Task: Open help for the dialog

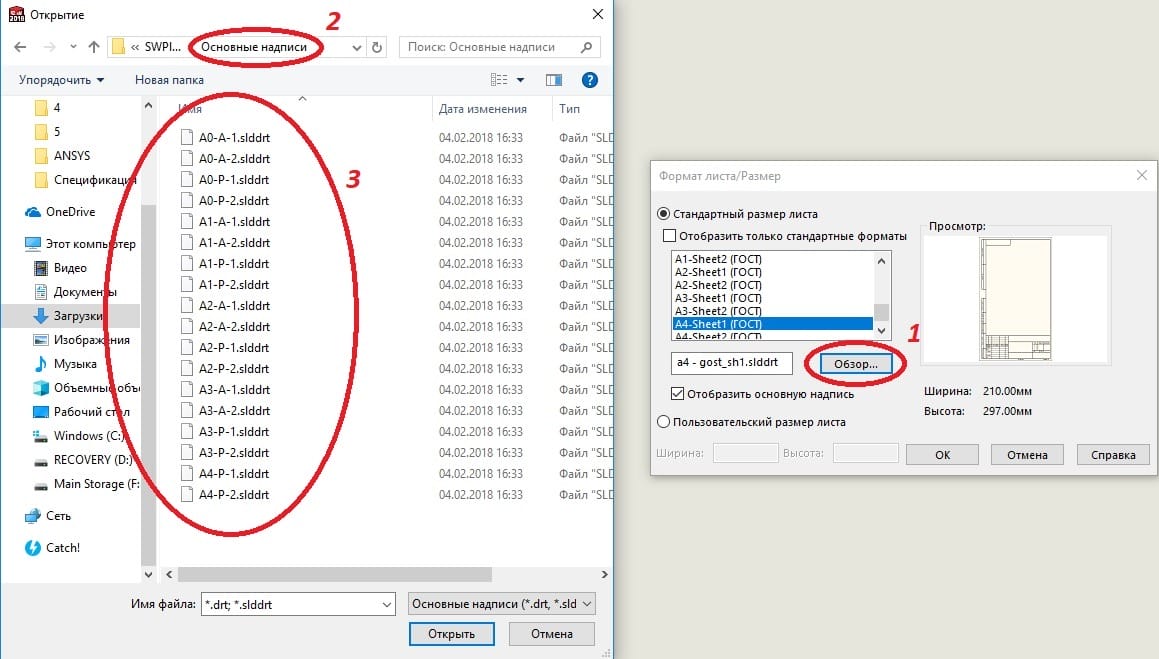Action: (x=589, y=80)
